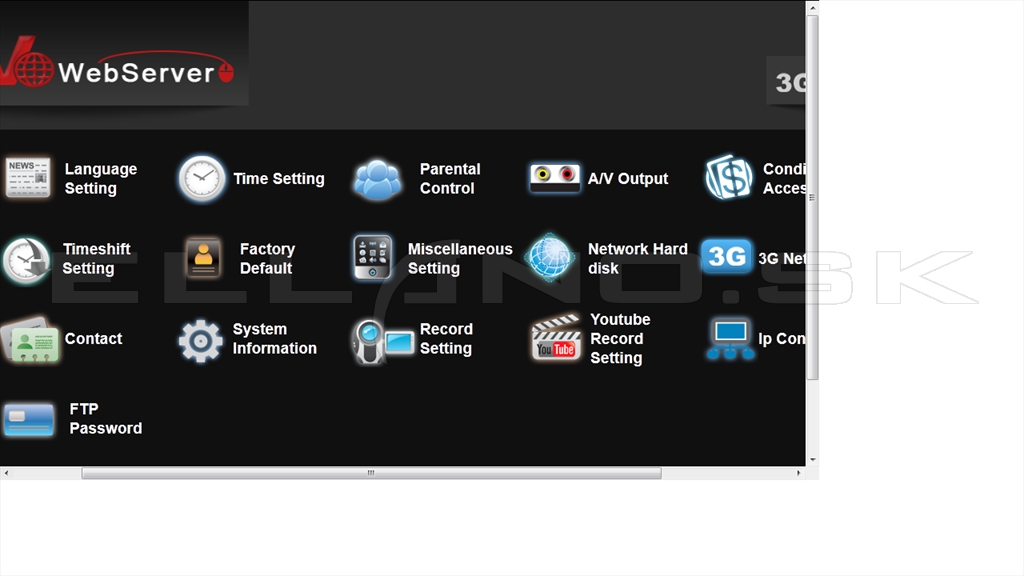This screenshot has width=1024, height=576.
Task: Select the A/V Output text label
Action: [628, 179]
